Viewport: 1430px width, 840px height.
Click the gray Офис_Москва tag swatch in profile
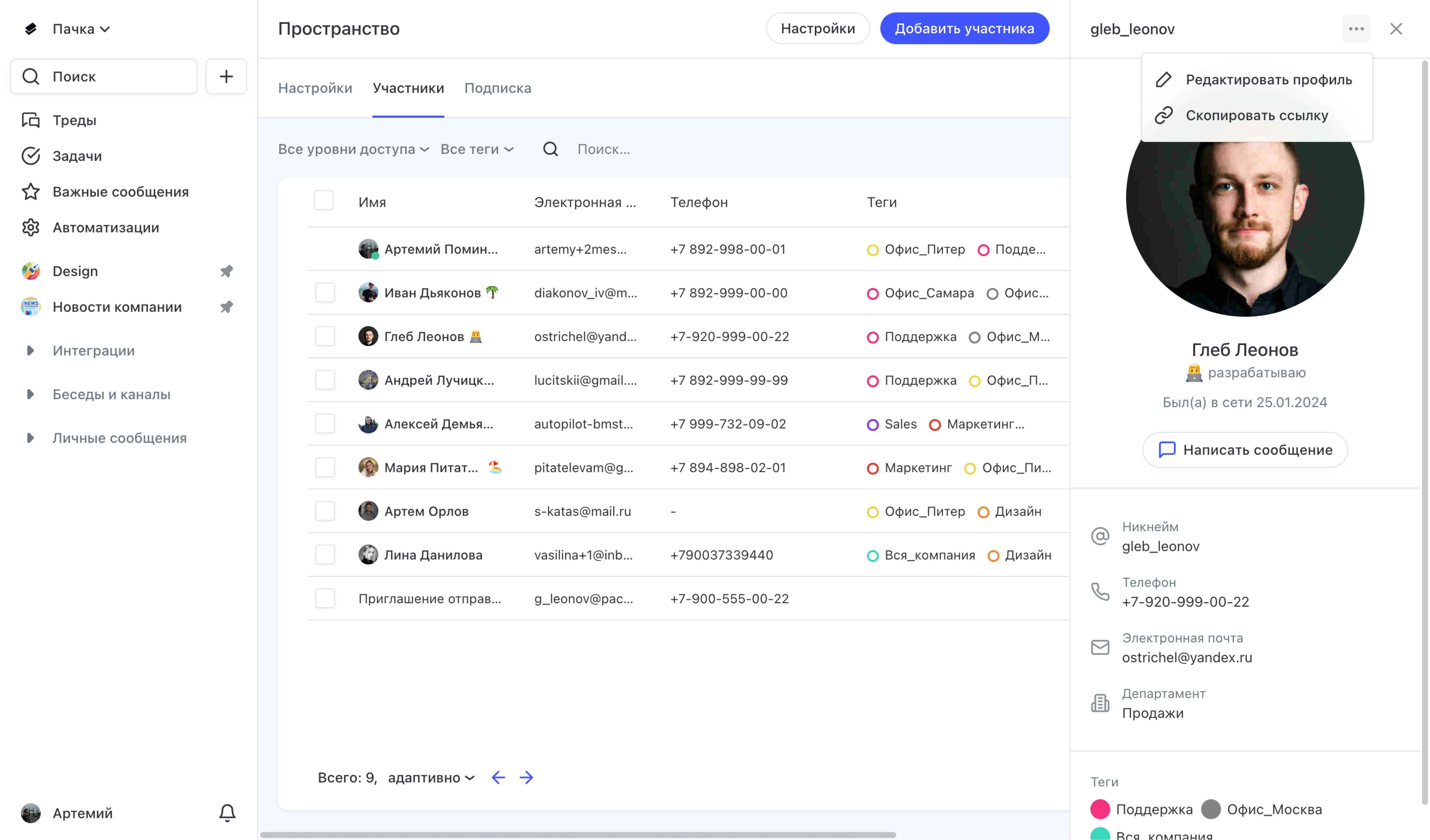click(x=1211, y=809)
